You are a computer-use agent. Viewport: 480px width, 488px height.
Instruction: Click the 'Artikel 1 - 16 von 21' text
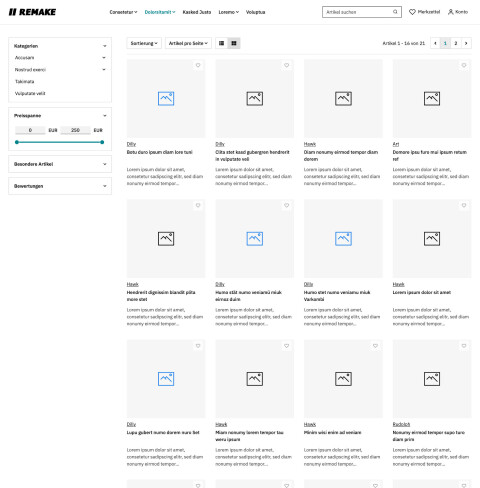click(x=404, y=43)
